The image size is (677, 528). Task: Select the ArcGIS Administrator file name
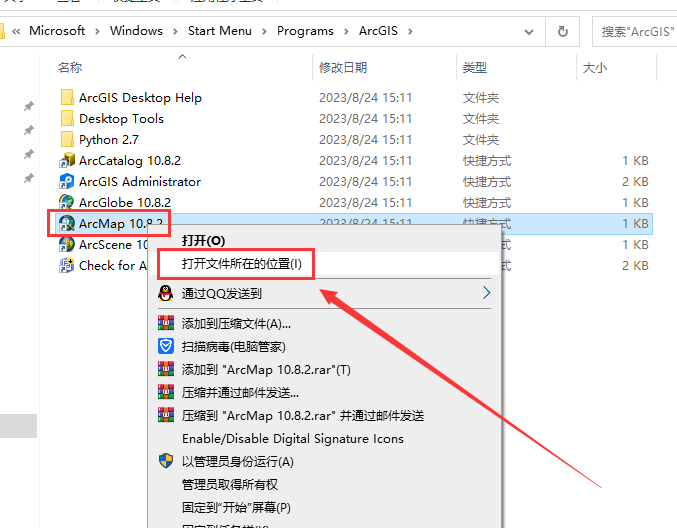point(140,181)
